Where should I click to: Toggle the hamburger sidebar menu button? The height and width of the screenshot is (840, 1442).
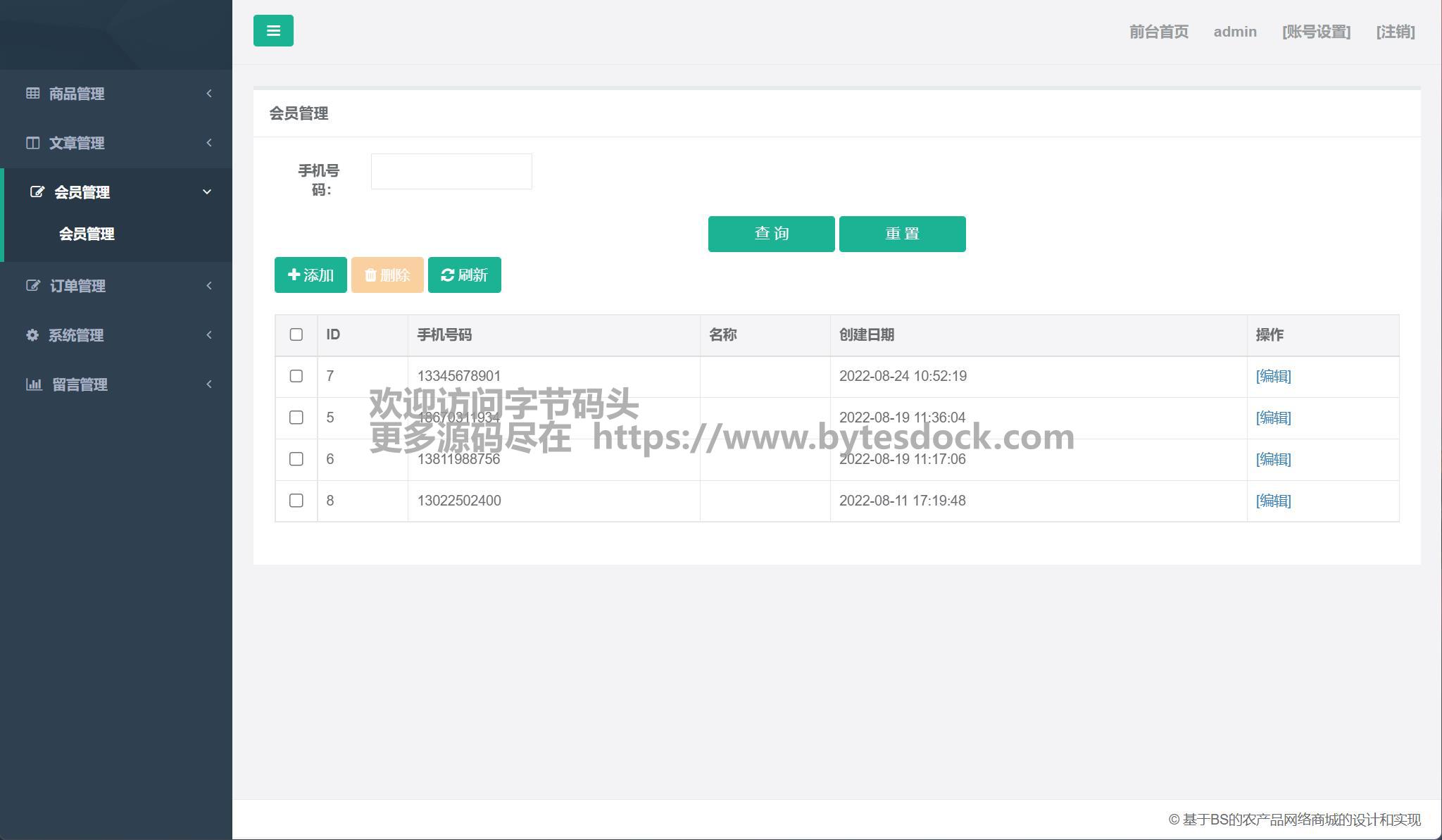coord(273,31)
